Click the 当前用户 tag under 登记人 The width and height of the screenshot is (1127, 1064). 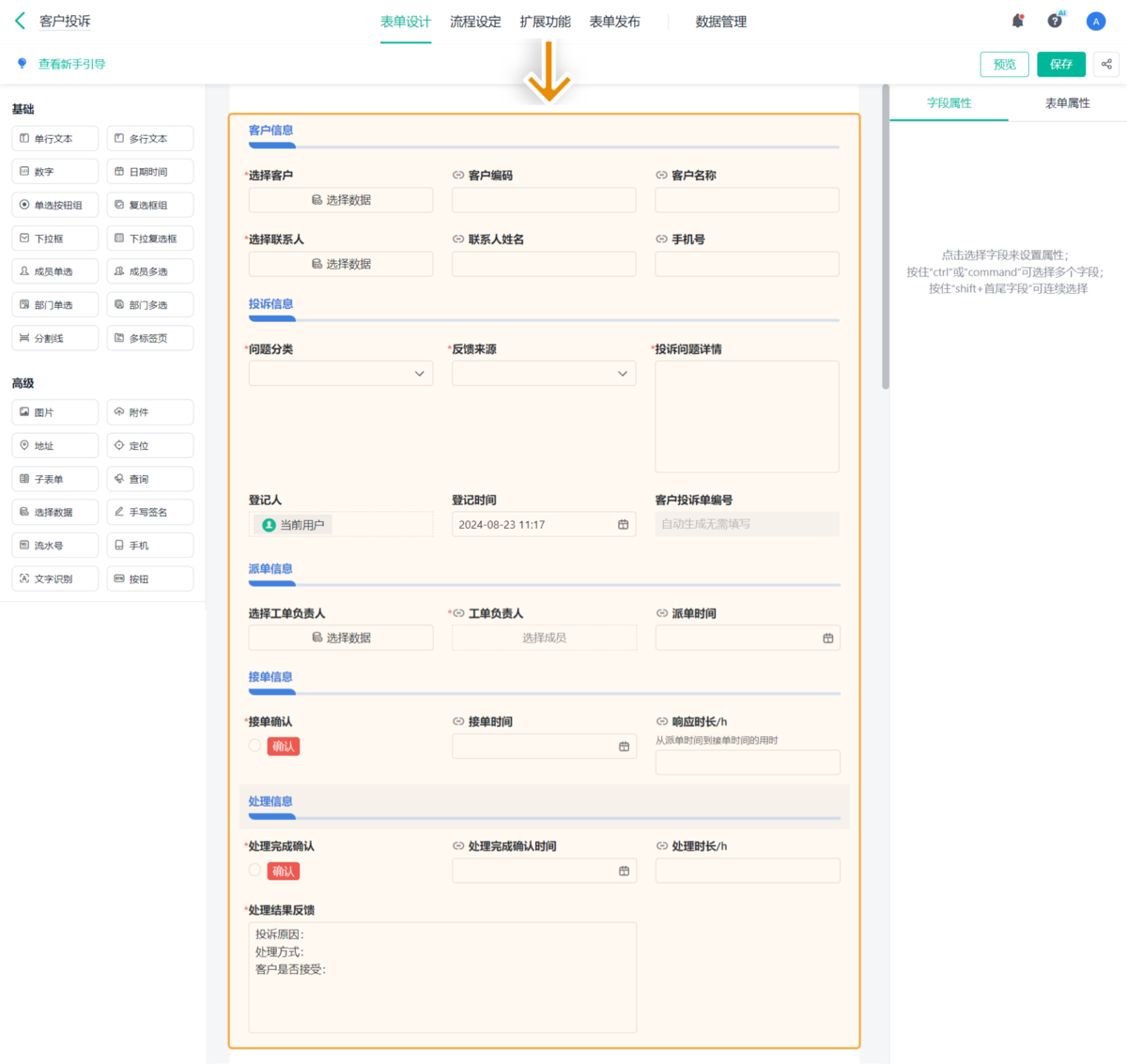pyautogui.click(x=294, y=525)
